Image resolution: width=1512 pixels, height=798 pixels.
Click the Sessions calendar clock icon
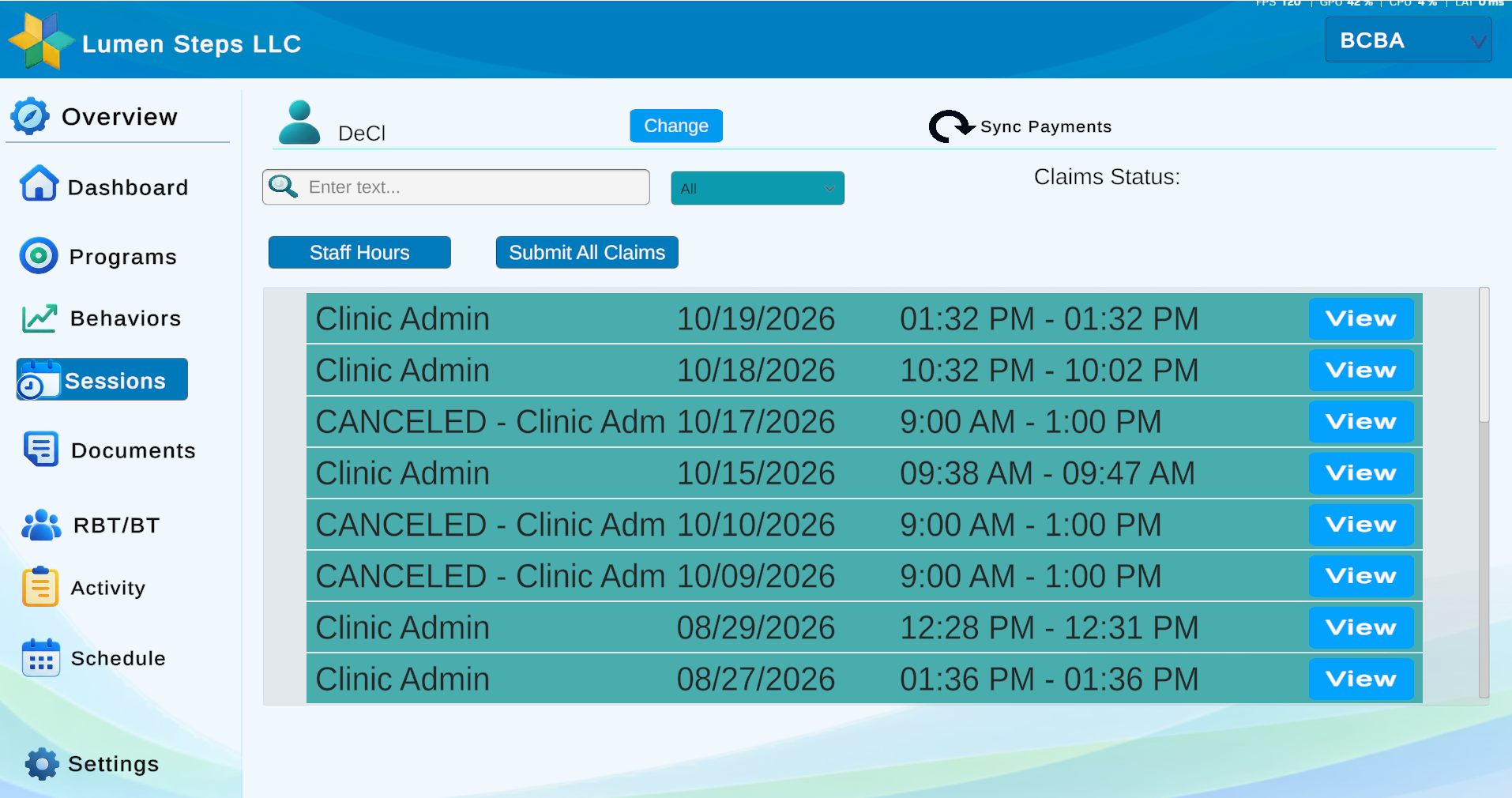click(39, 380)
